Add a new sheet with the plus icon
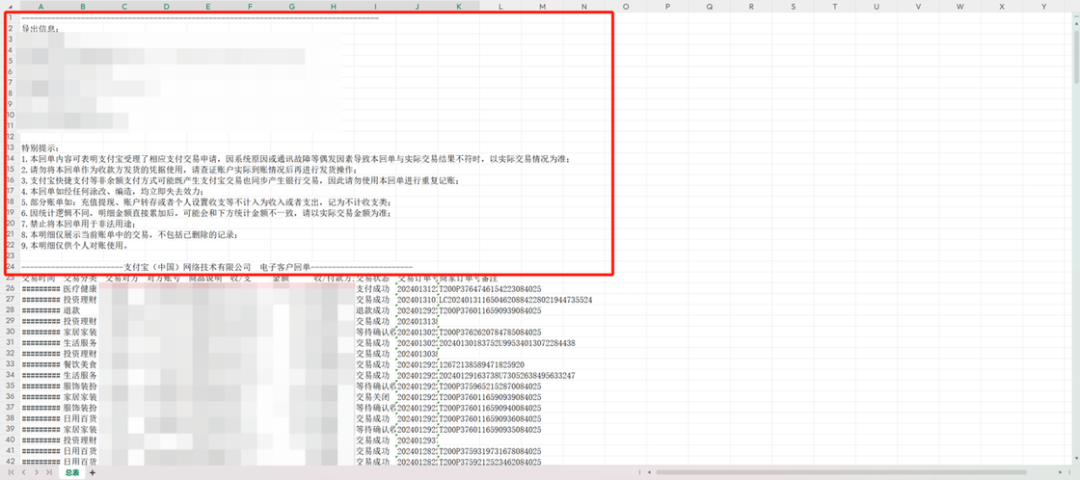The image size is (1080, 480). tap(92, 473)
